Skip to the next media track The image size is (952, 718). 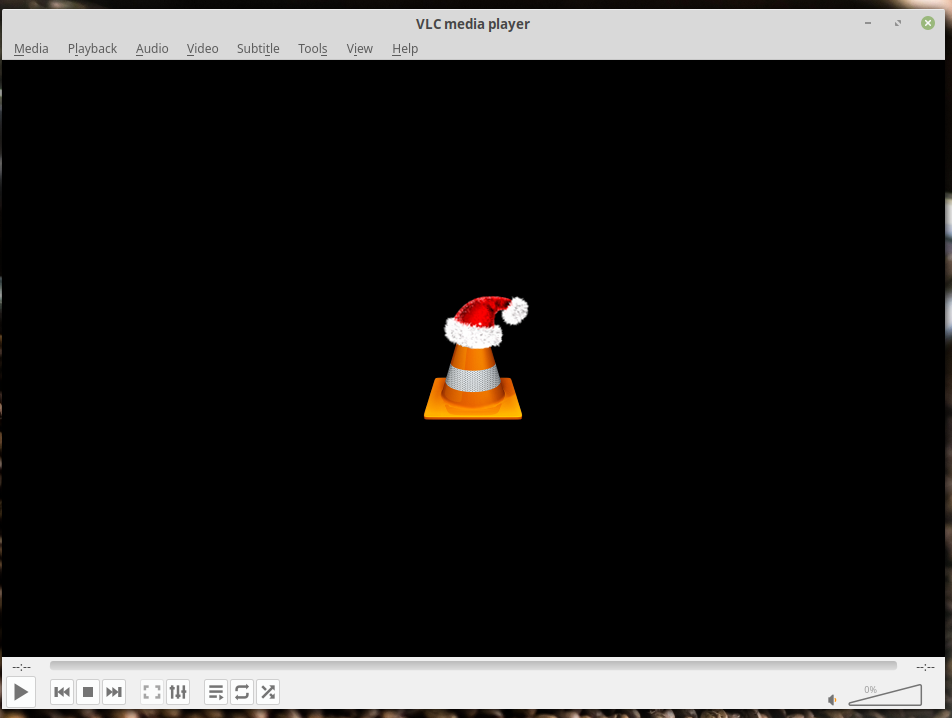point(114,692)
